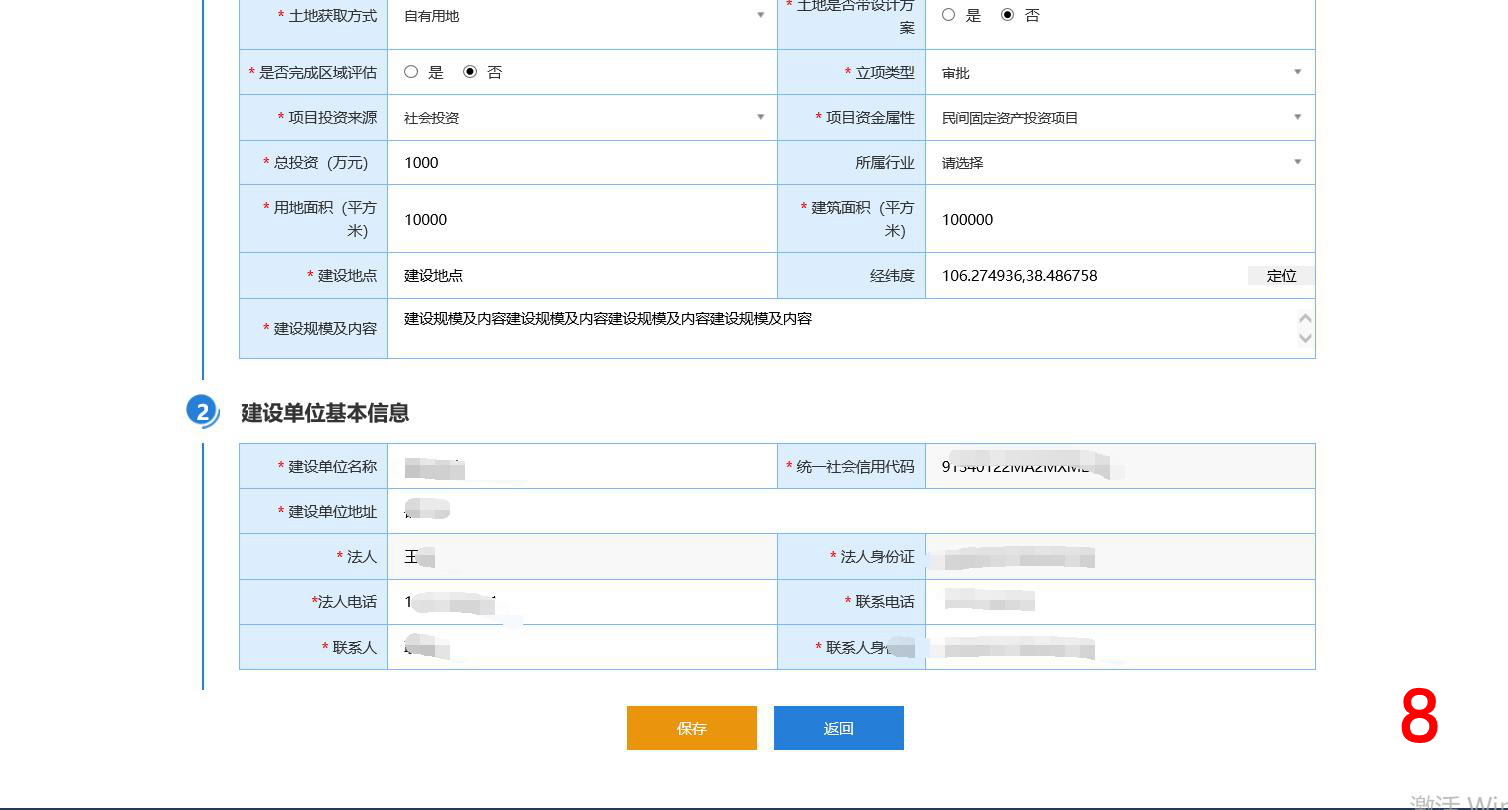Click the blue 返回 button
The image size is (1508, 810).
click(x=838, y=728)
